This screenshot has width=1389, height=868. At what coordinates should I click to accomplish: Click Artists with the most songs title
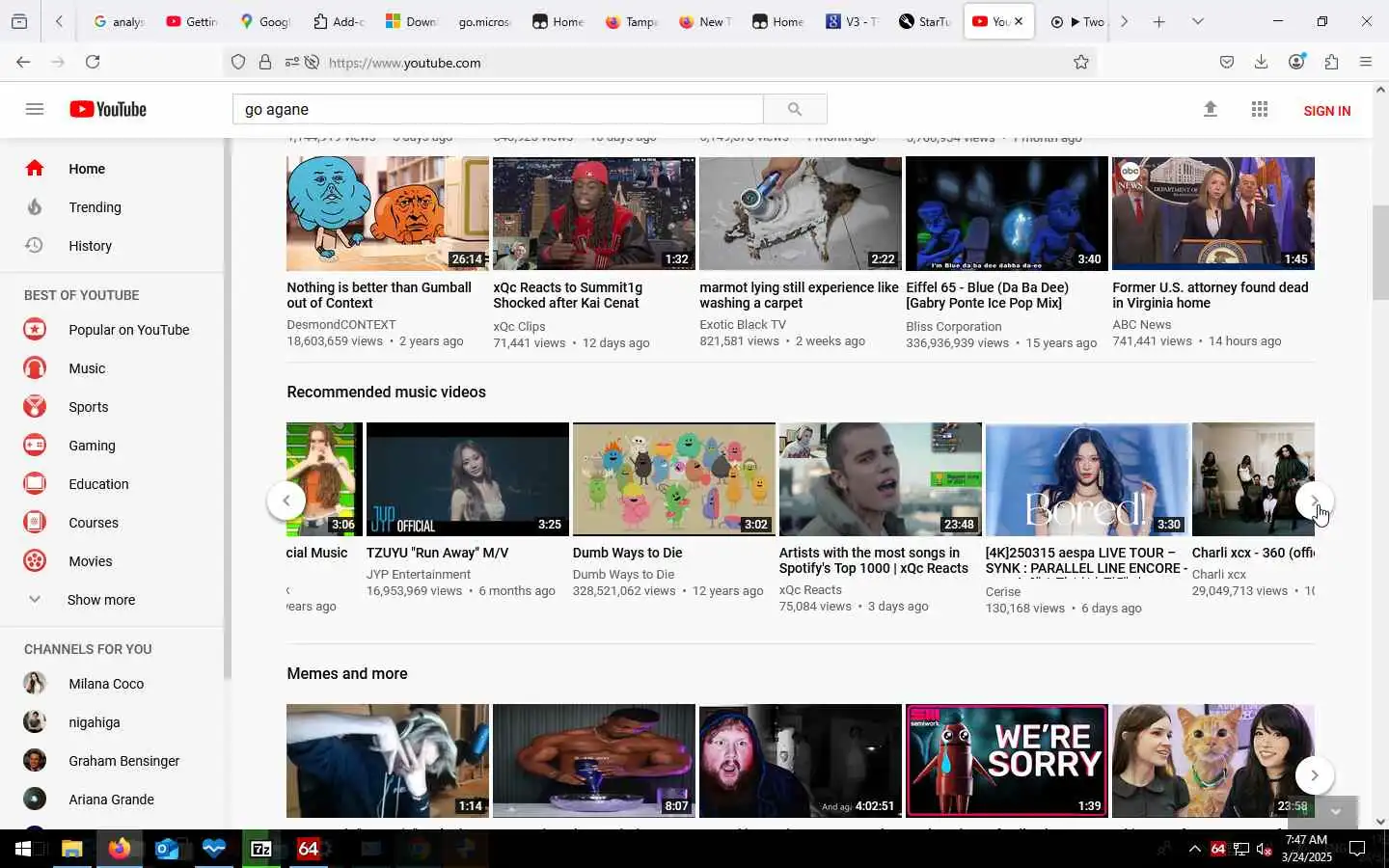[873, 560]
